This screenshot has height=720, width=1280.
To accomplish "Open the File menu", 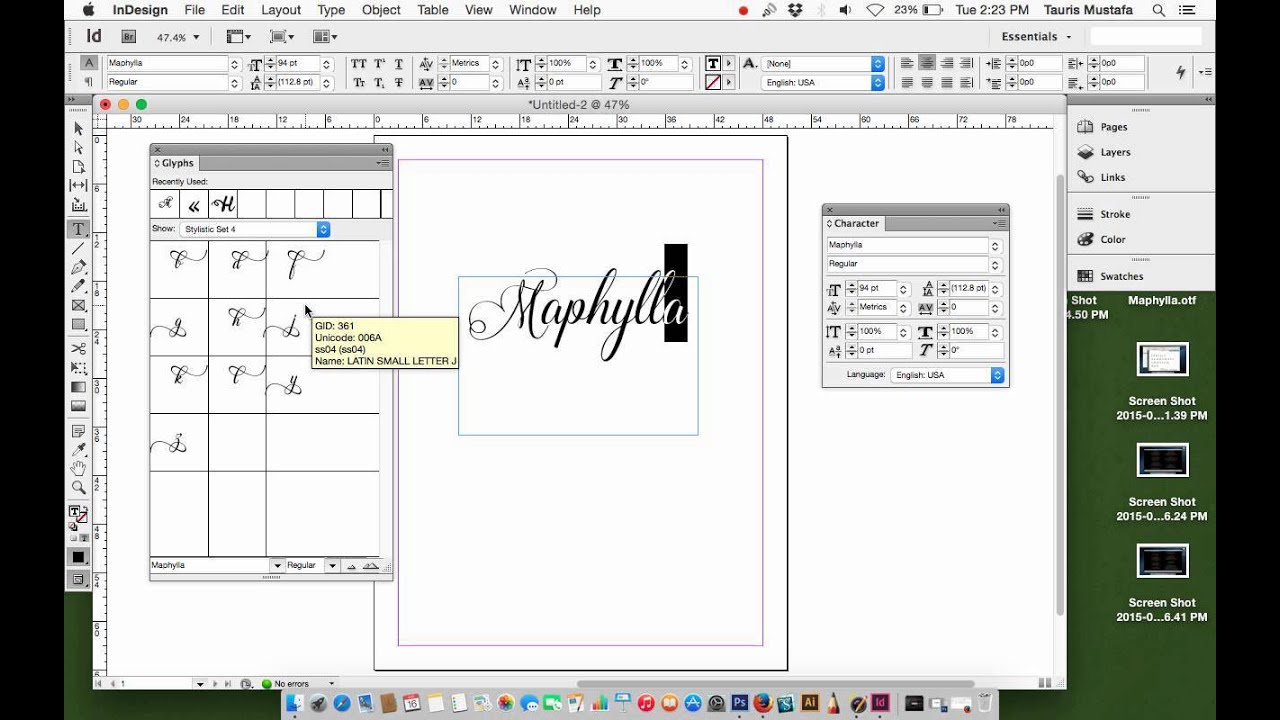I will [x=194, y=10].
